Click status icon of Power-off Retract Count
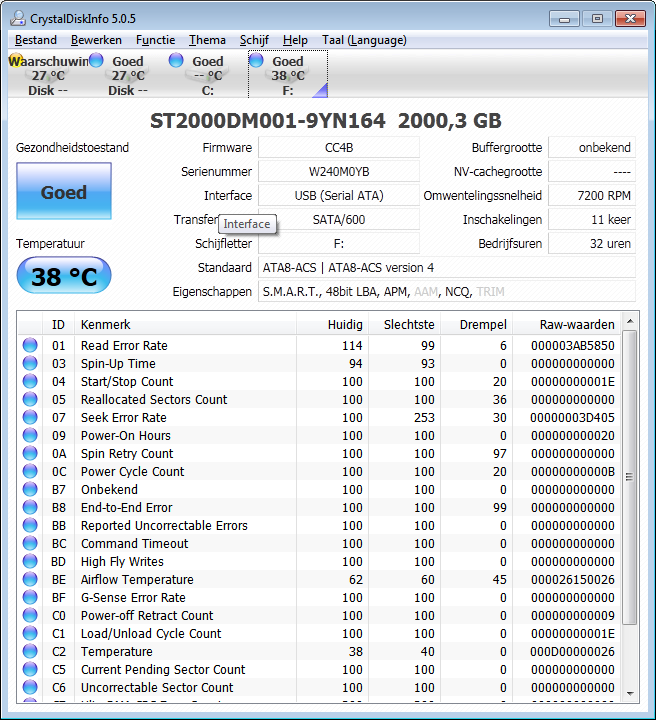Viewport: 656px width, 720px height. click(x=30, y=615)
